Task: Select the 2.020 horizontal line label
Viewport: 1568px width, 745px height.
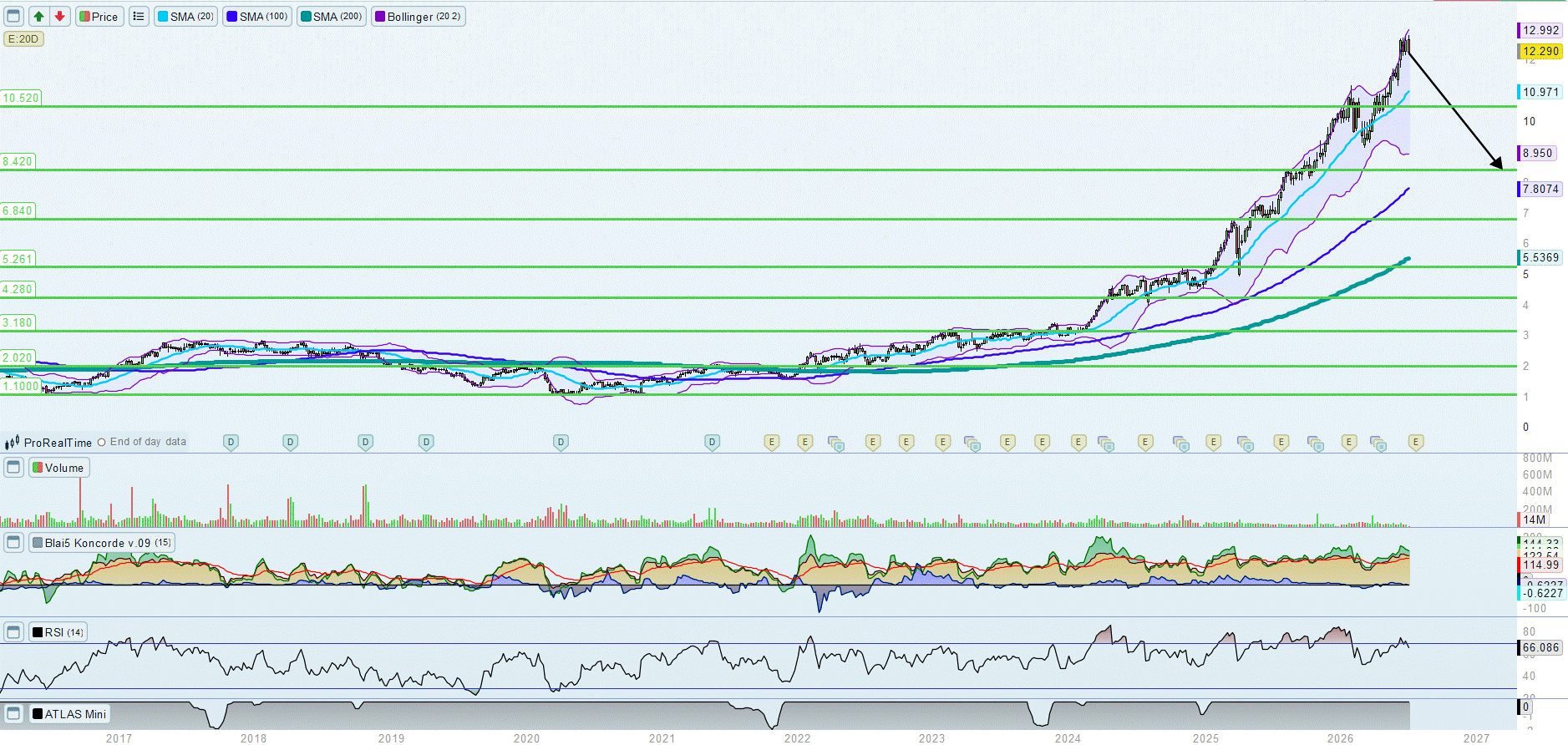Action: tap(17, 357)
